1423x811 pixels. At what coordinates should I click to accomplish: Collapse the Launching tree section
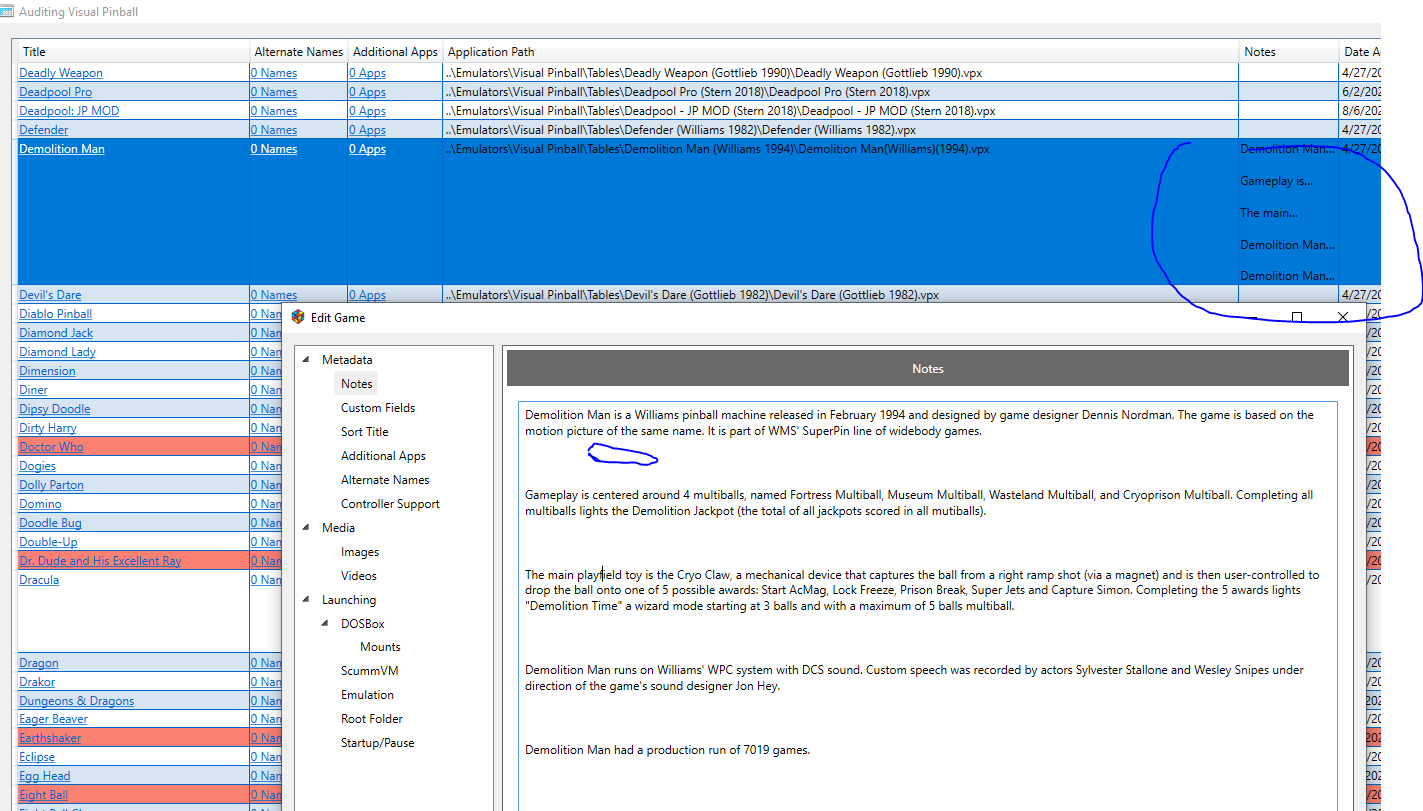(306, 600)
